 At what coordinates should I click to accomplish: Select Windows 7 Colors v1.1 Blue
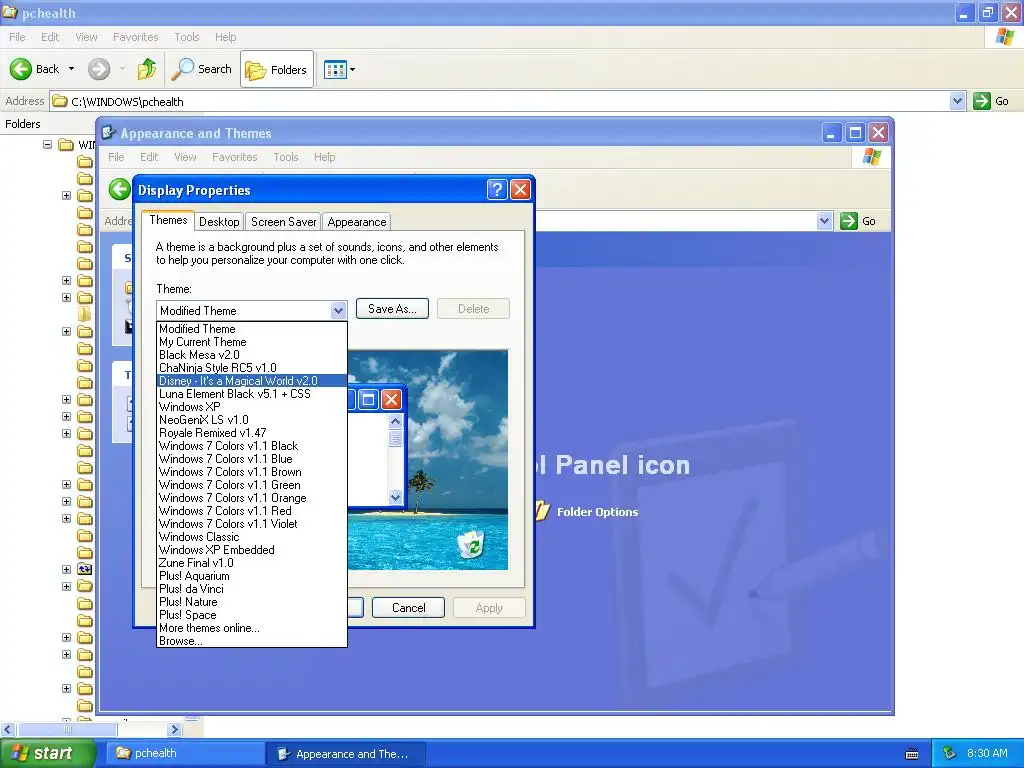coord(251,459)
